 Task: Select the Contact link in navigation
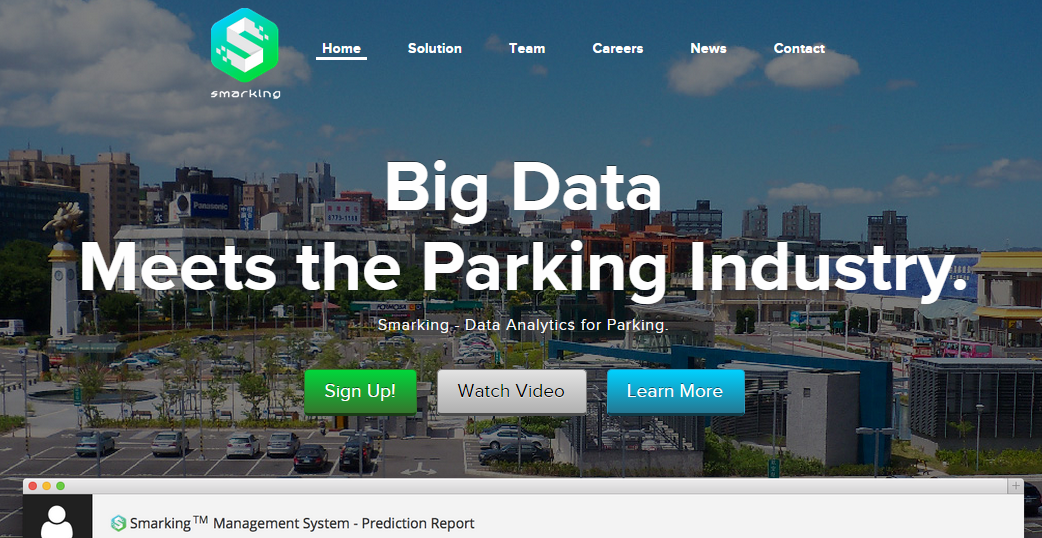(799, 48)
